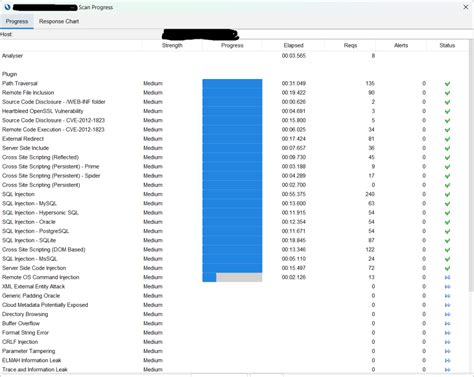Click the checkmark for Server Side Code Injection
Viewport: 474px width, 377px height.
[x=447, y=268]
